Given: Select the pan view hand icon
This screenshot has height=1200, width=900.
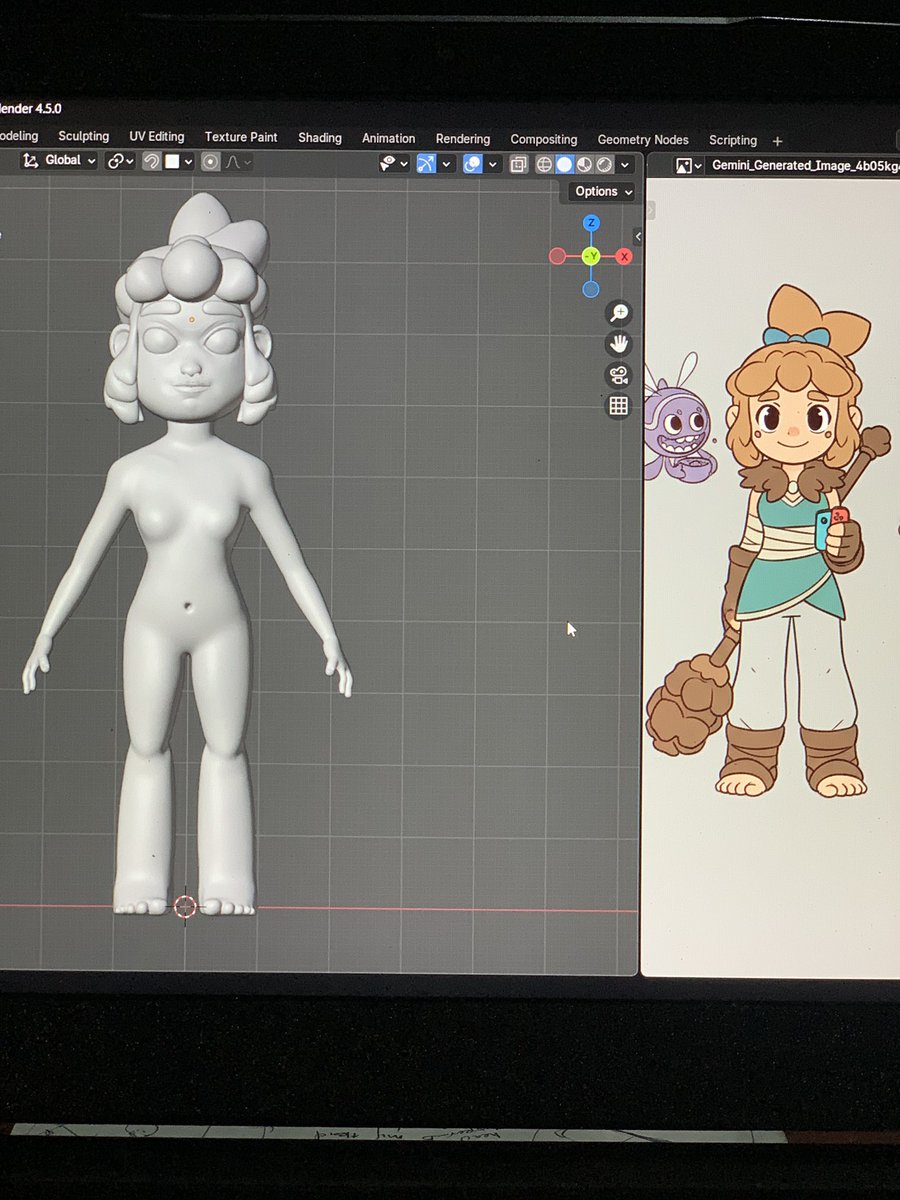Looking at the screenshot, I should [618, 343].
